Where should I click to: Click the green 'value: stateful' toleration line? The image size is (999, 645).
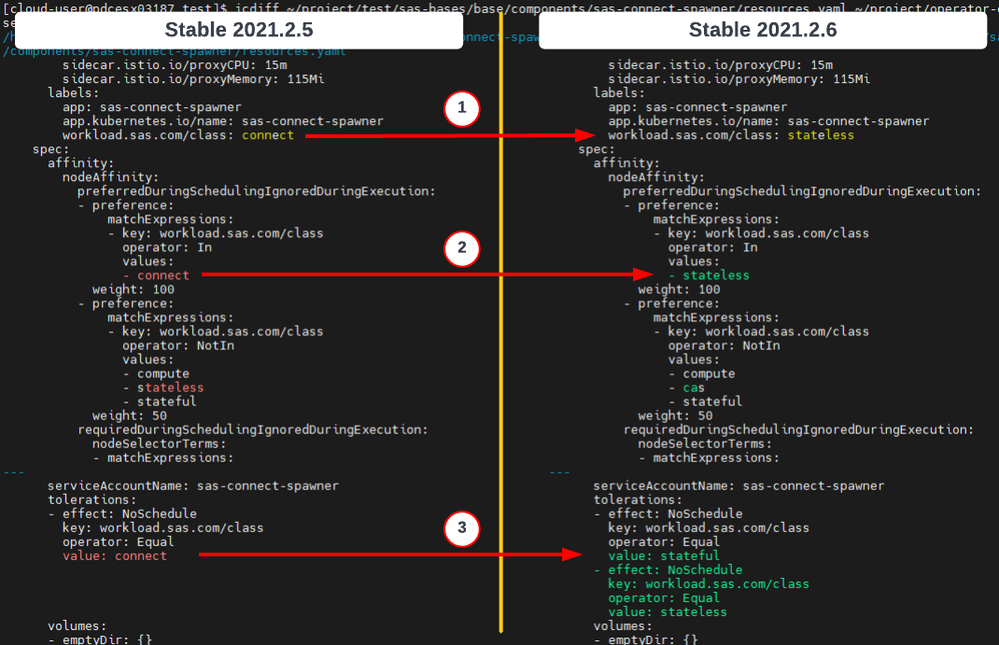(x=663, y=556)
